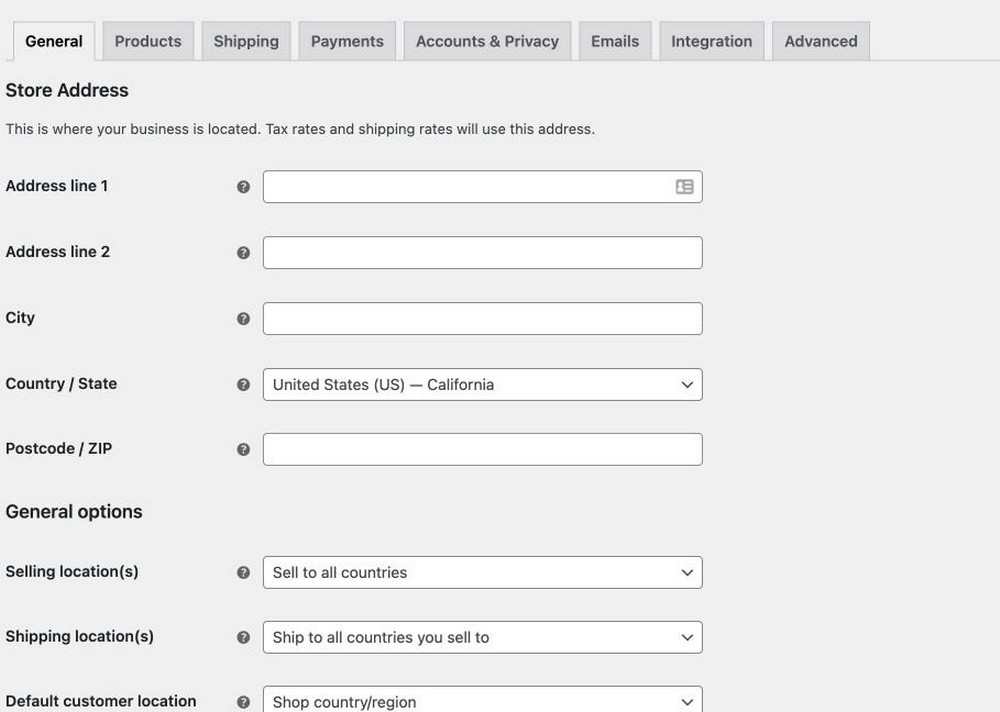Open the Payments tab
The image size is (1000, 712).
tap(347, 41)
